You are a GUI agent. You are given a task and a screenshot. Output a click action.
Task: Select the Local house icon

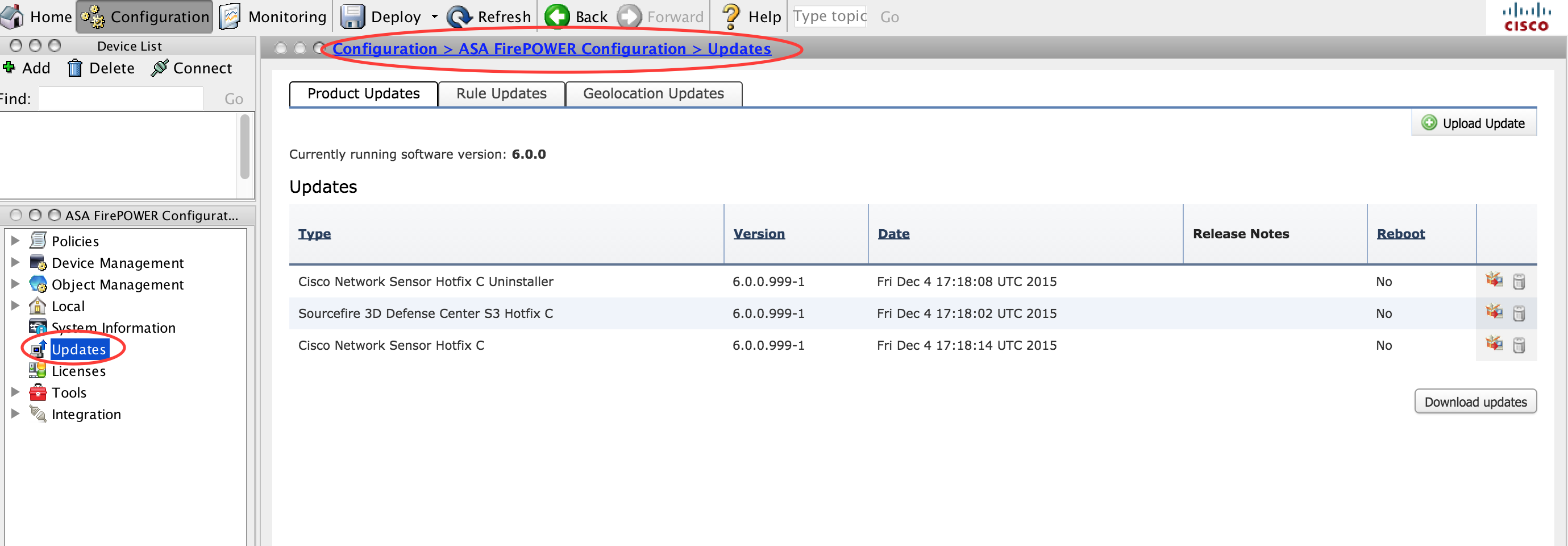point(38,306)
